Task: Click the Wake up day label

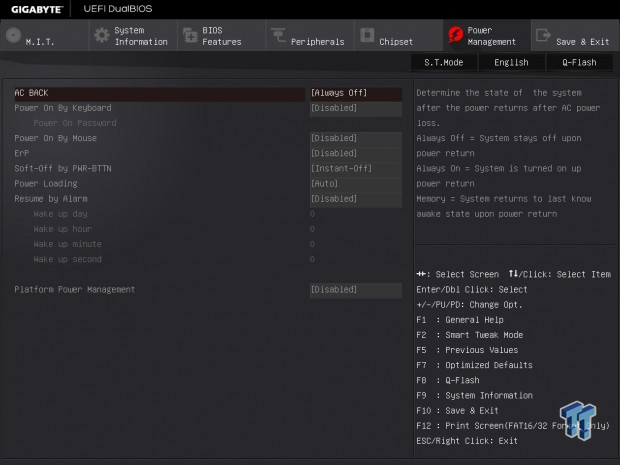Action: pos(60,214)
